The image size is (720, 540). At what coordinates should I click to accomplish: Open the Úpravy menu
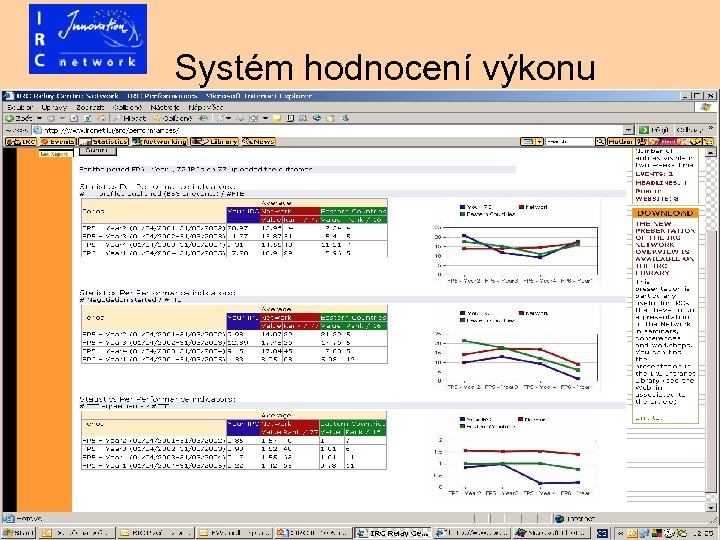pyautogui.click(x=54, y=107)
